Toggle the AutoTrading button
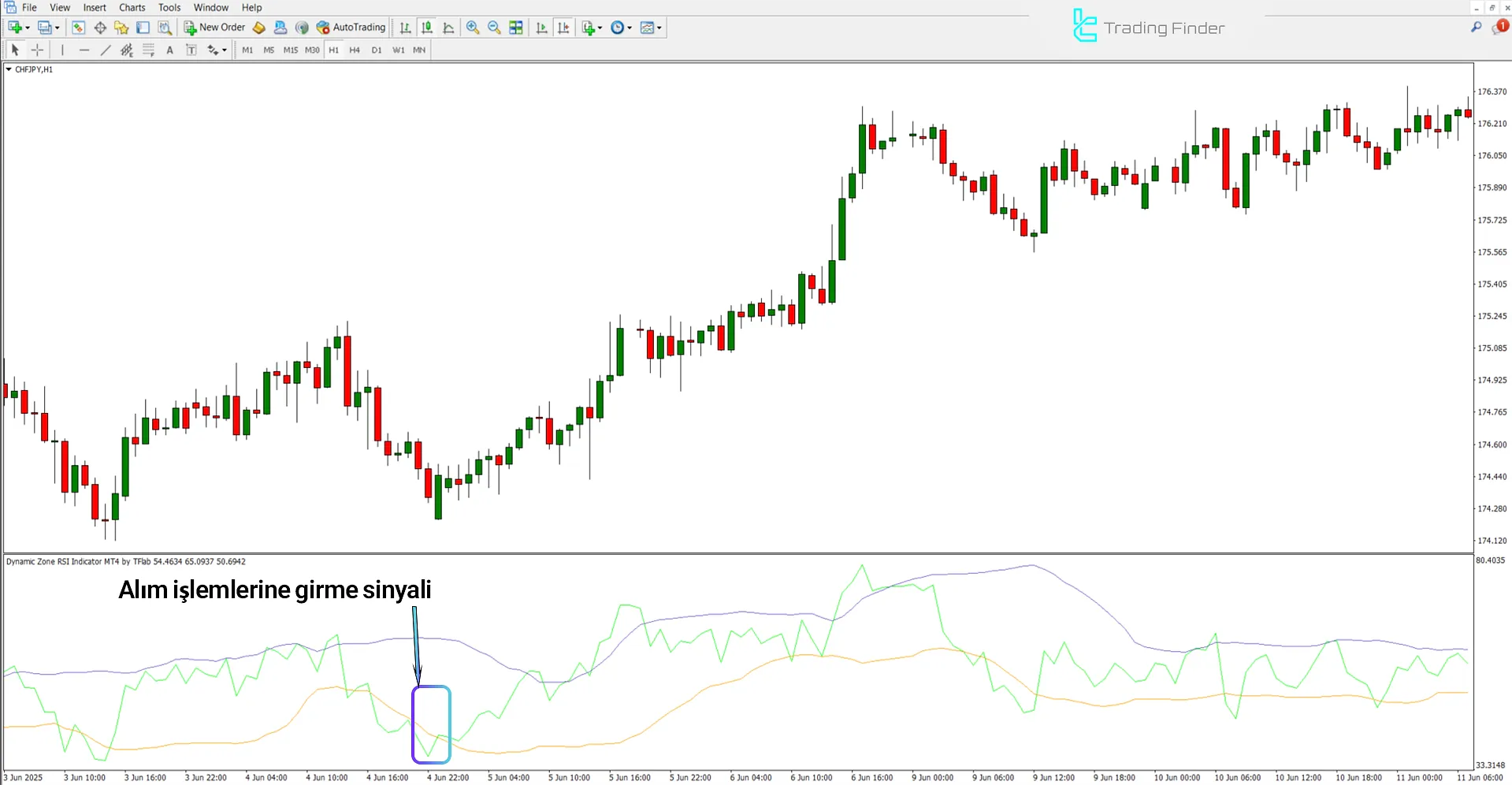This screenshot has width=1512, height=785. [351, 28]
